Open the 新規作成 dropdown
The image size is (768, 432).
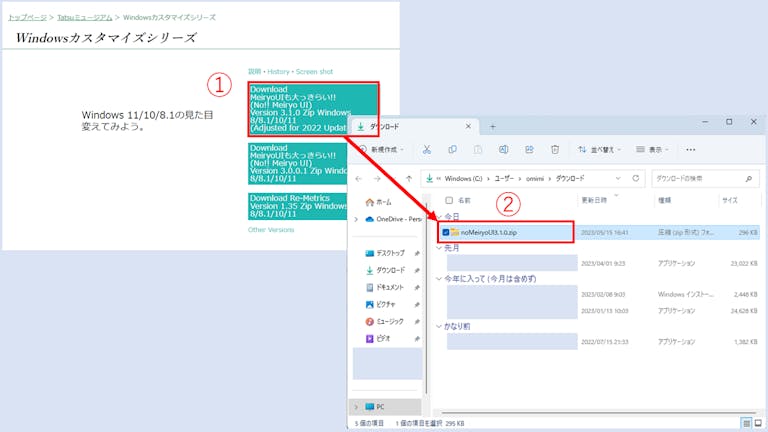tap(382, 150)
